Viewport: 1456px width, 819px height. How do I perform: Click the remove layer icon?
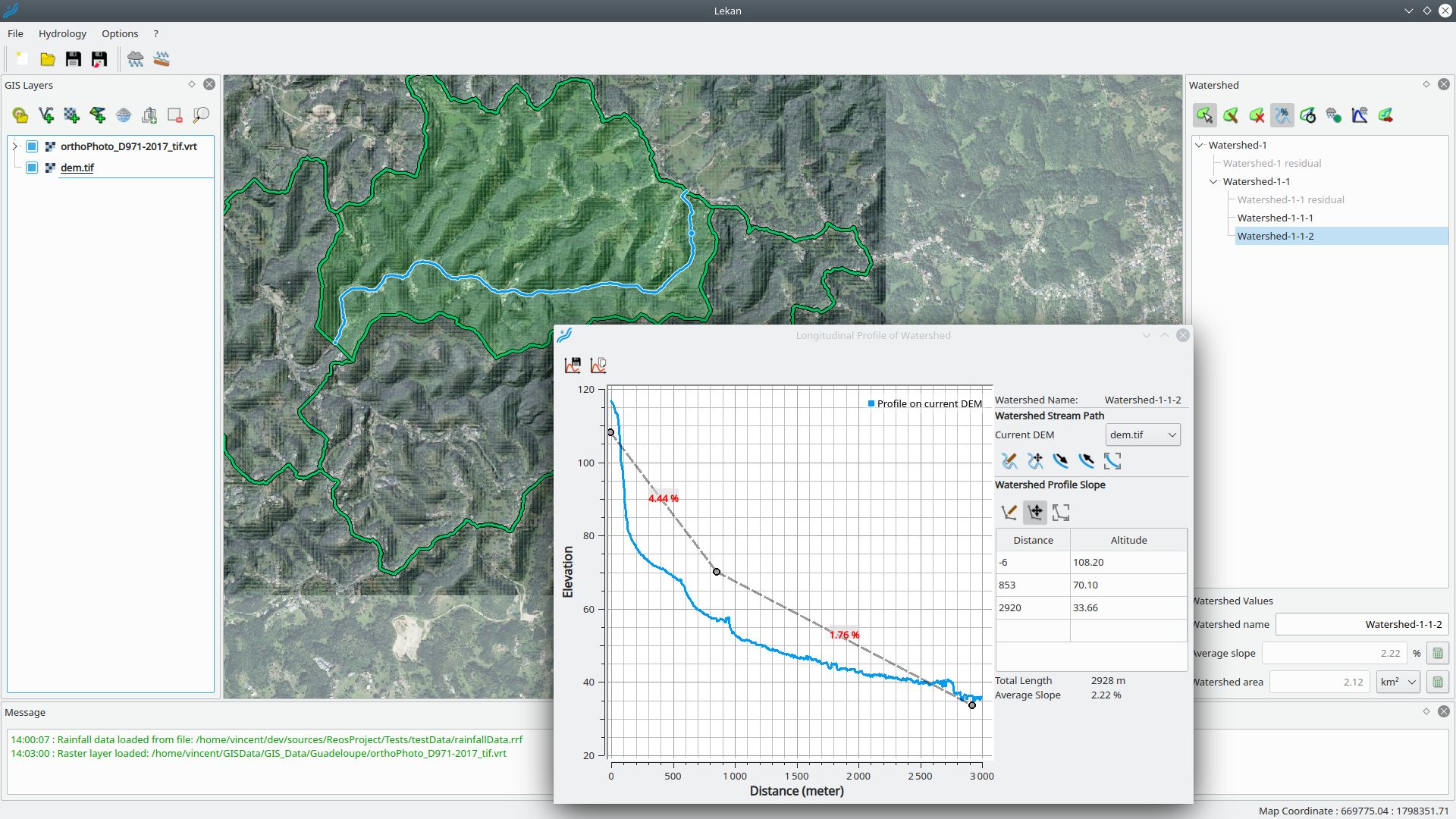(x=175, y=115)
